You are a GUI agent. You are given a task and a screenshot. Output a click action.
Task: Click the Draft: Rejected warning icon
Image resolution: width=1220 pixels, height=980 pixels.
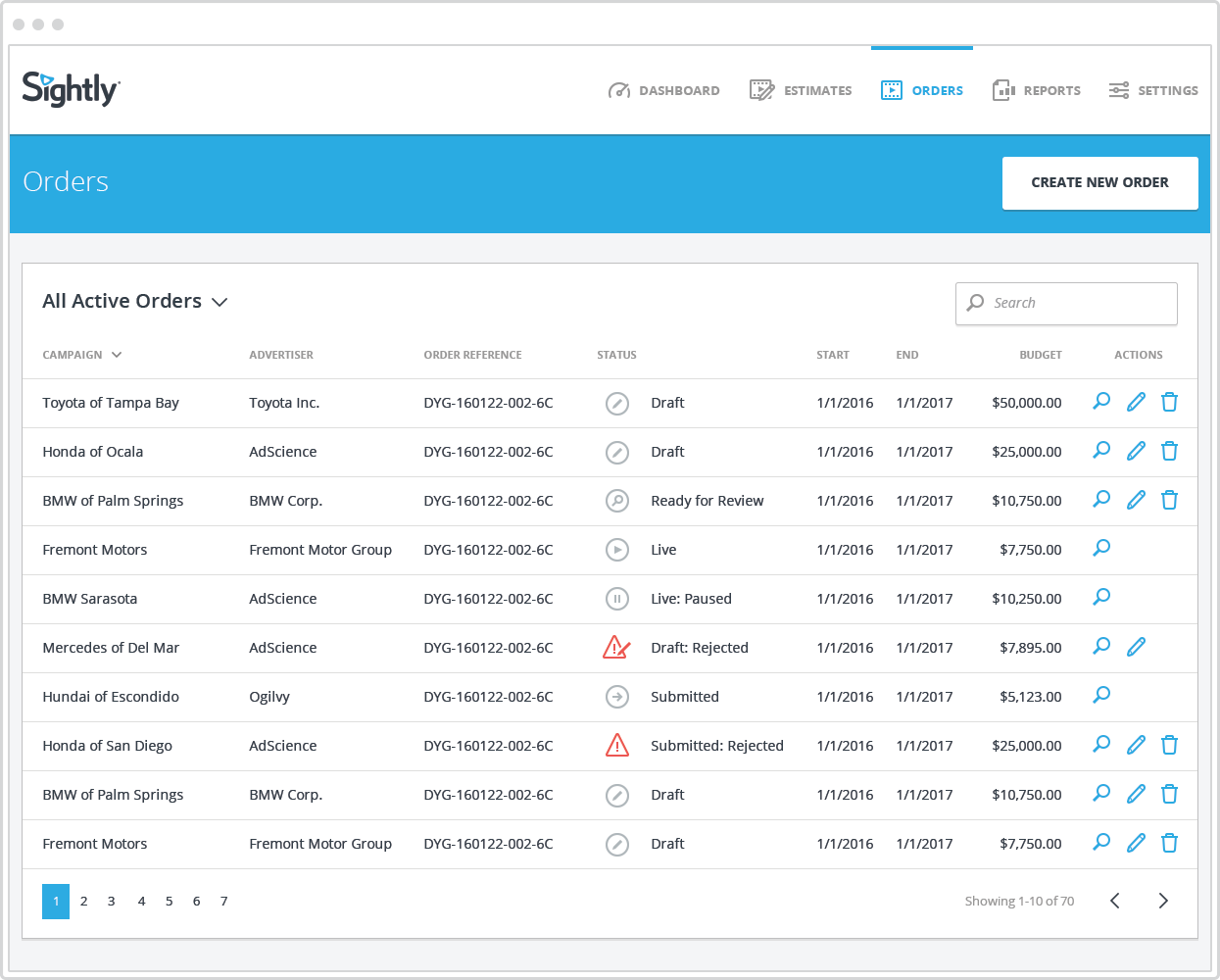616,647
